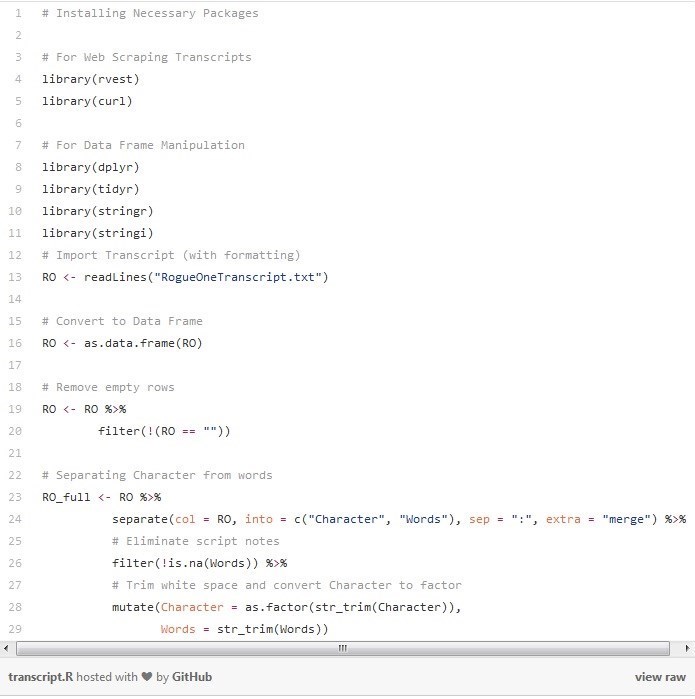Click line number 24 in the gutter

pos(16,519)
